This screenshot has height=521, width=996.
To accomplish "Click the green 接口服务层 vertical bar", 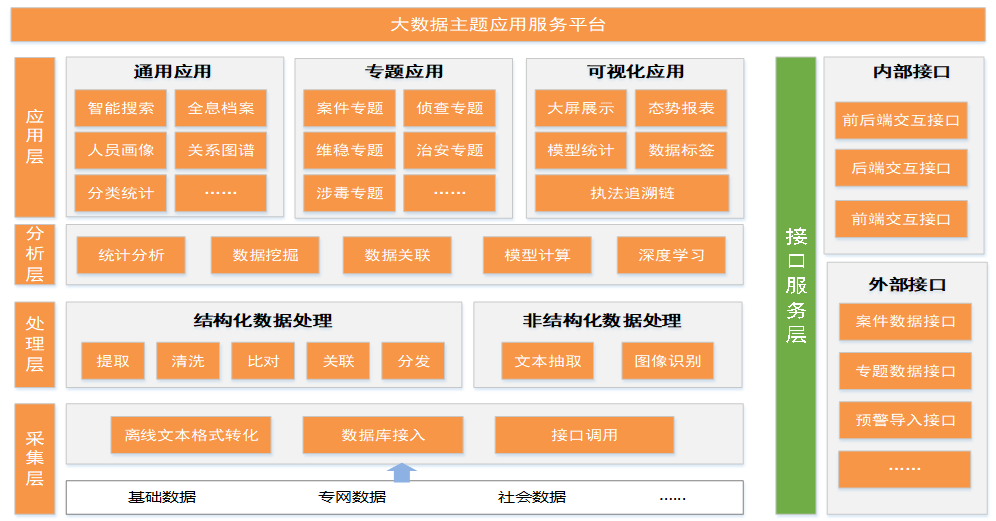I will tap(796, 285).
